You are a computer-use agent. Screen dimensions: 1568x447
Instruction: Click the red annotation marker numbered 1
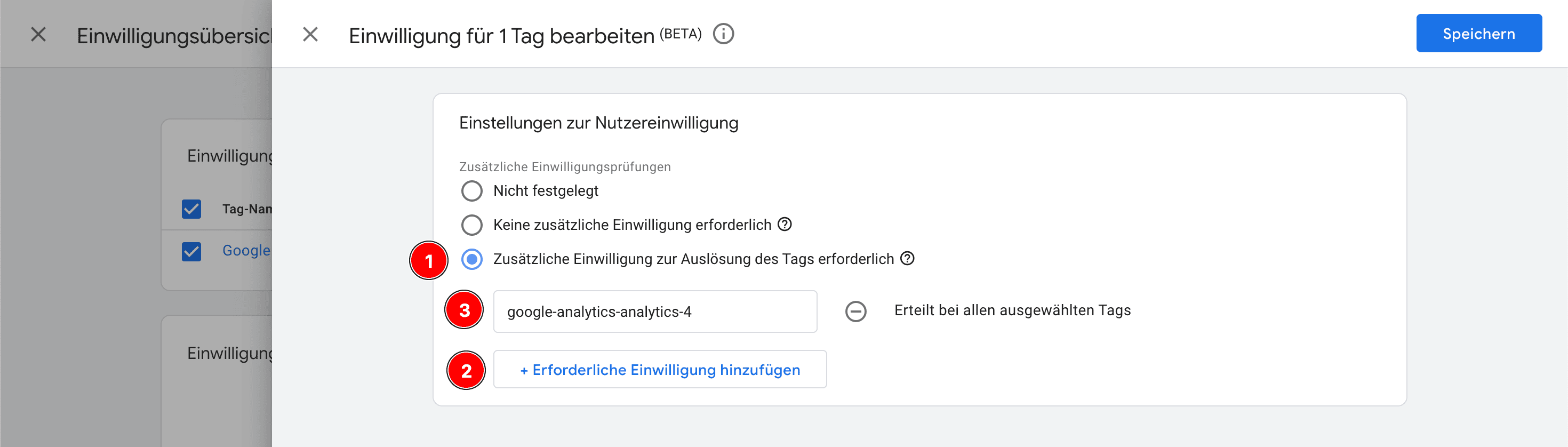click(428, 261)
